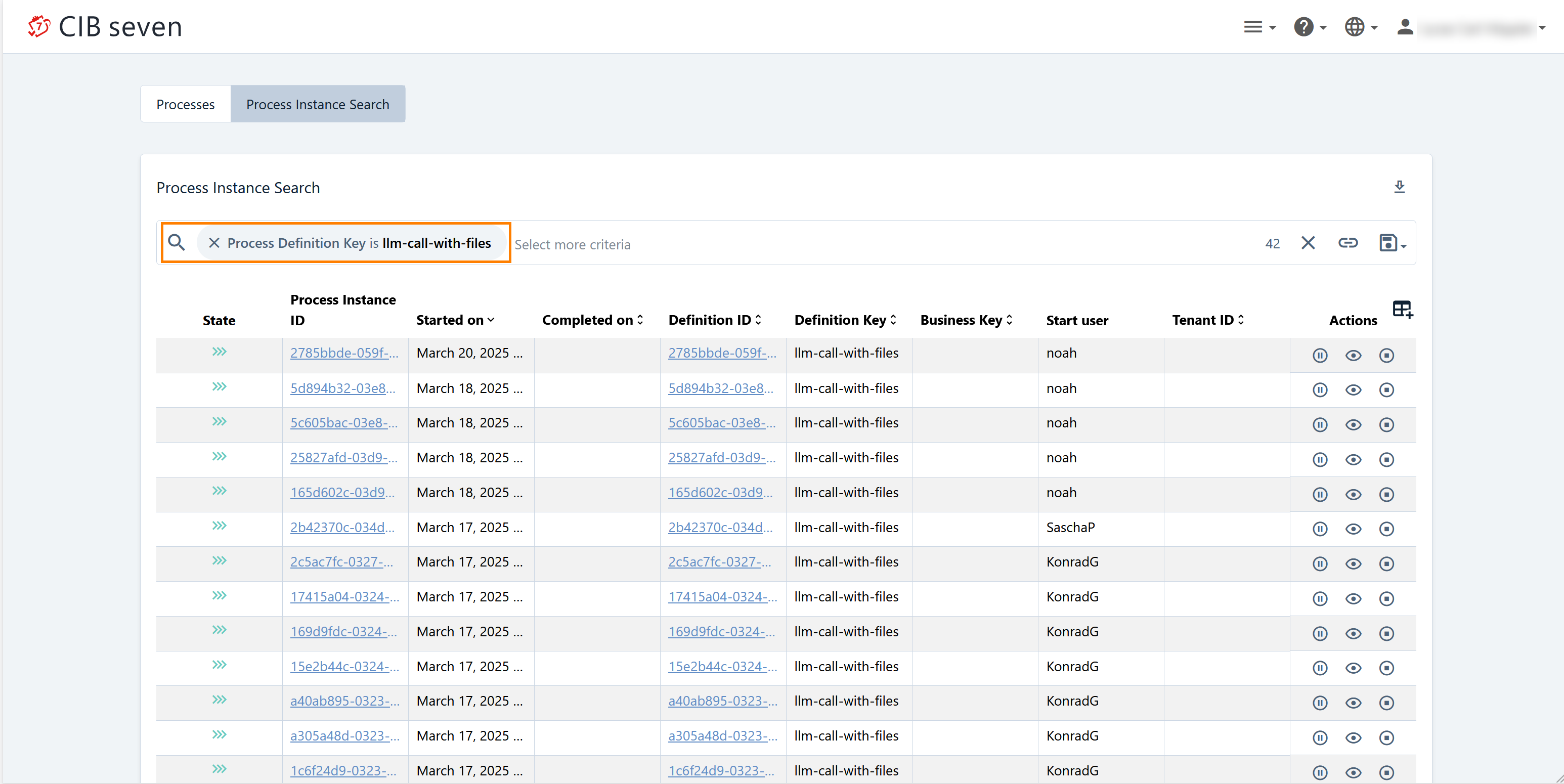Click the magnifying glass search icon
Image resolution: width=1564 pixels, height=784 pixels.
point(177,243)
